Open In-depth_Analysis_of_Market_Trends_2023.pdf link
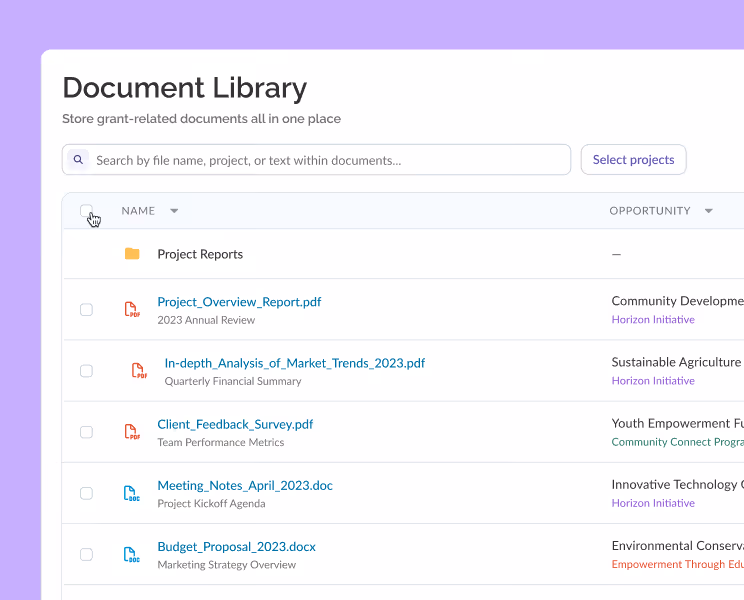 [295, 363]
